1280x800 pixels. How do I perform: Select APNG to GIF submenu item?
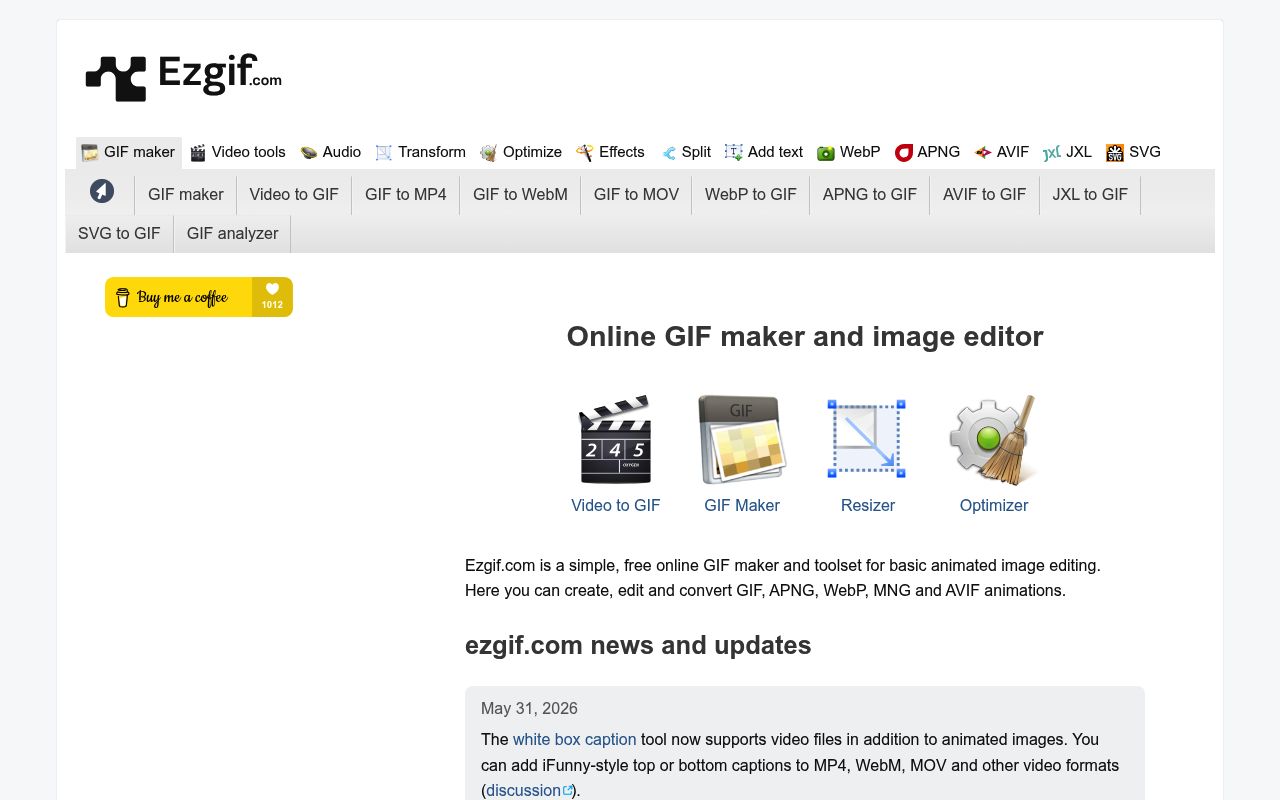pos(870,194)
